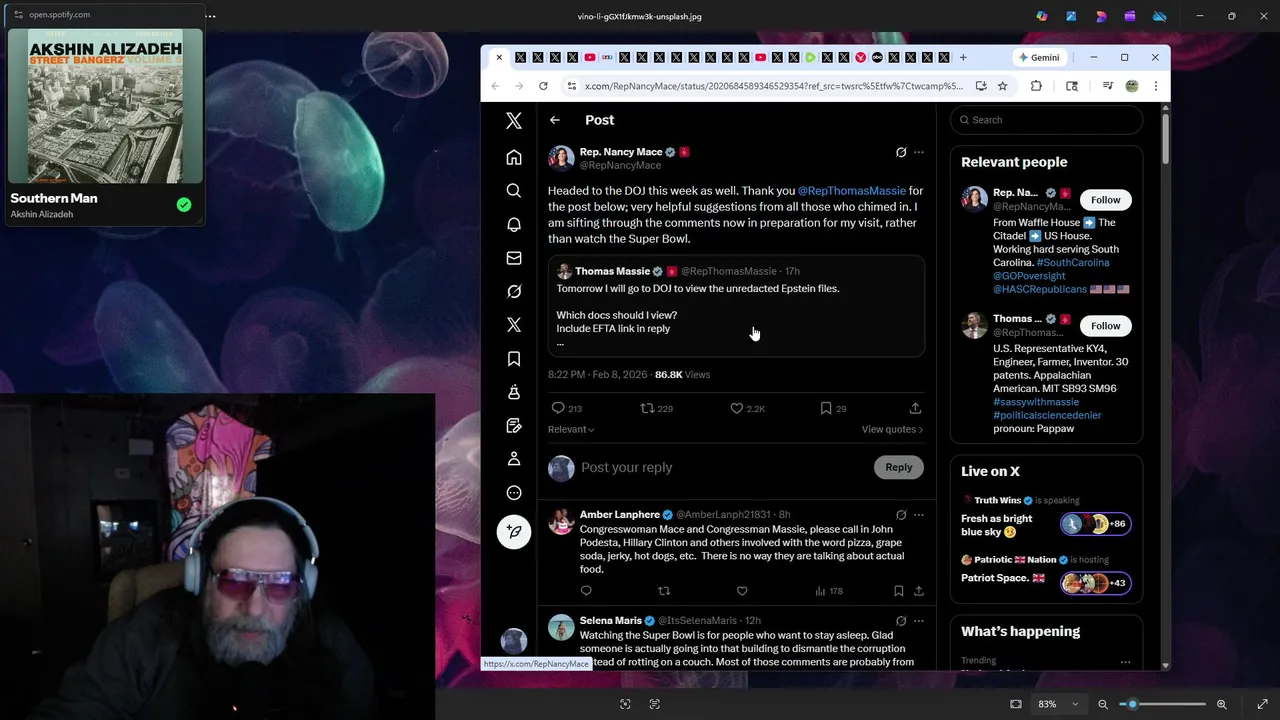Open more options on Amber Lanphere reply
Image resolution: width=1280 pixels, height=720 pixels.
coord(919,515)
